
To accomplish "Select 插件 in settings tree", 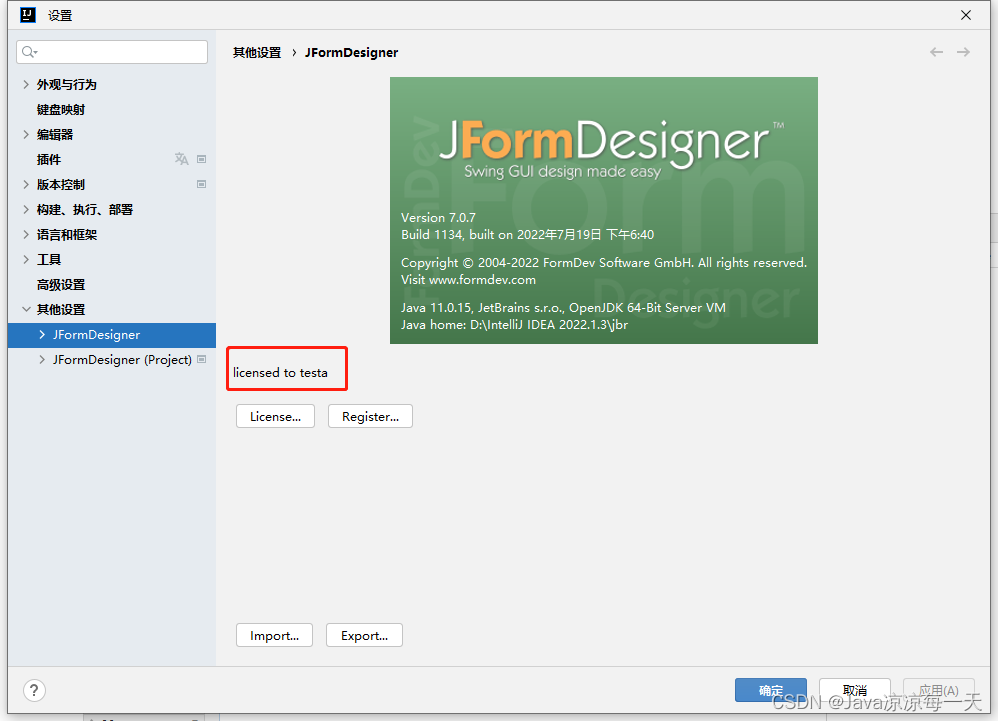I will tap(49, 159).
